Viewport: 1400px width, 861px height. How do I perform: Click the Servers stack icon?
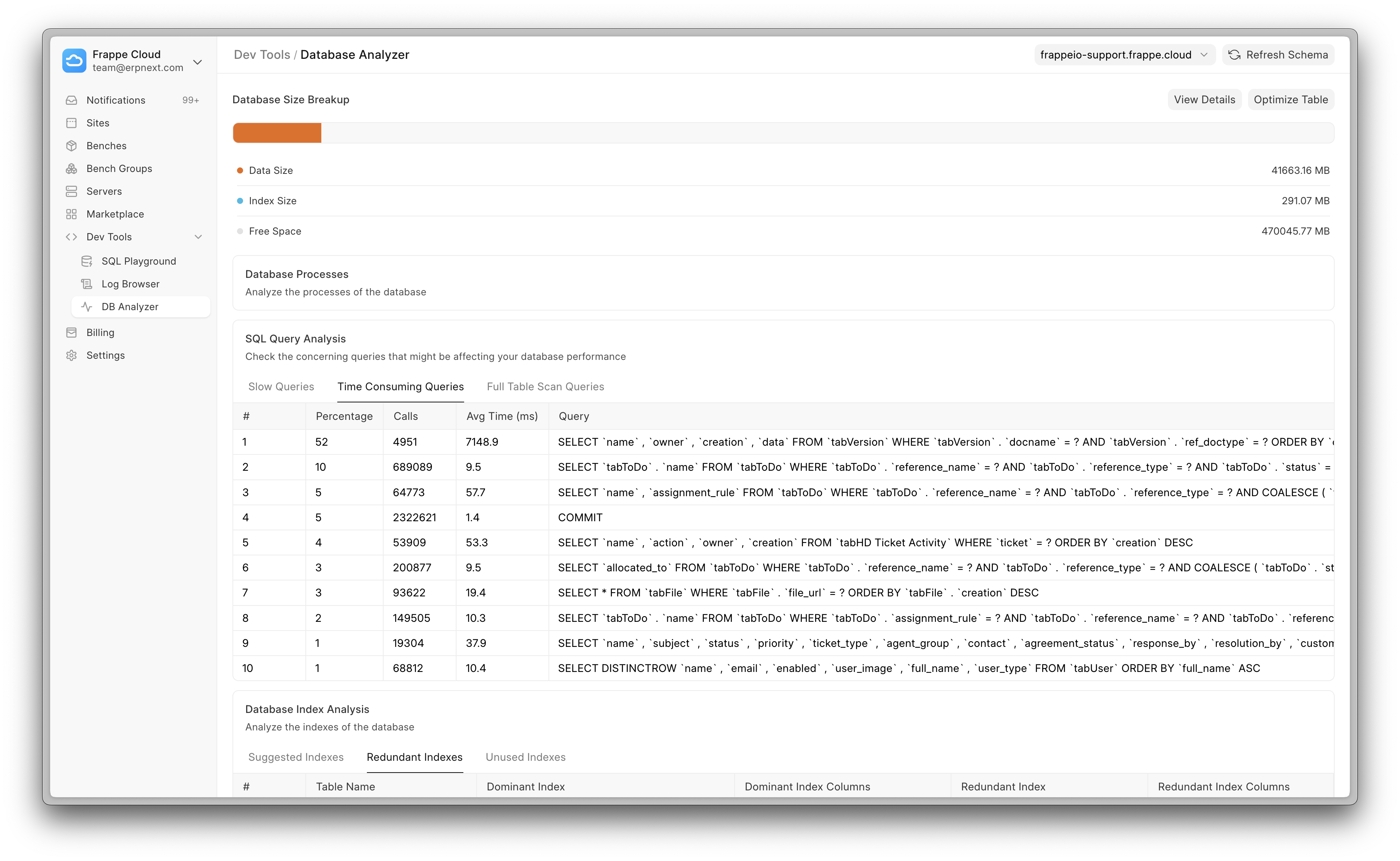point(71,191)
